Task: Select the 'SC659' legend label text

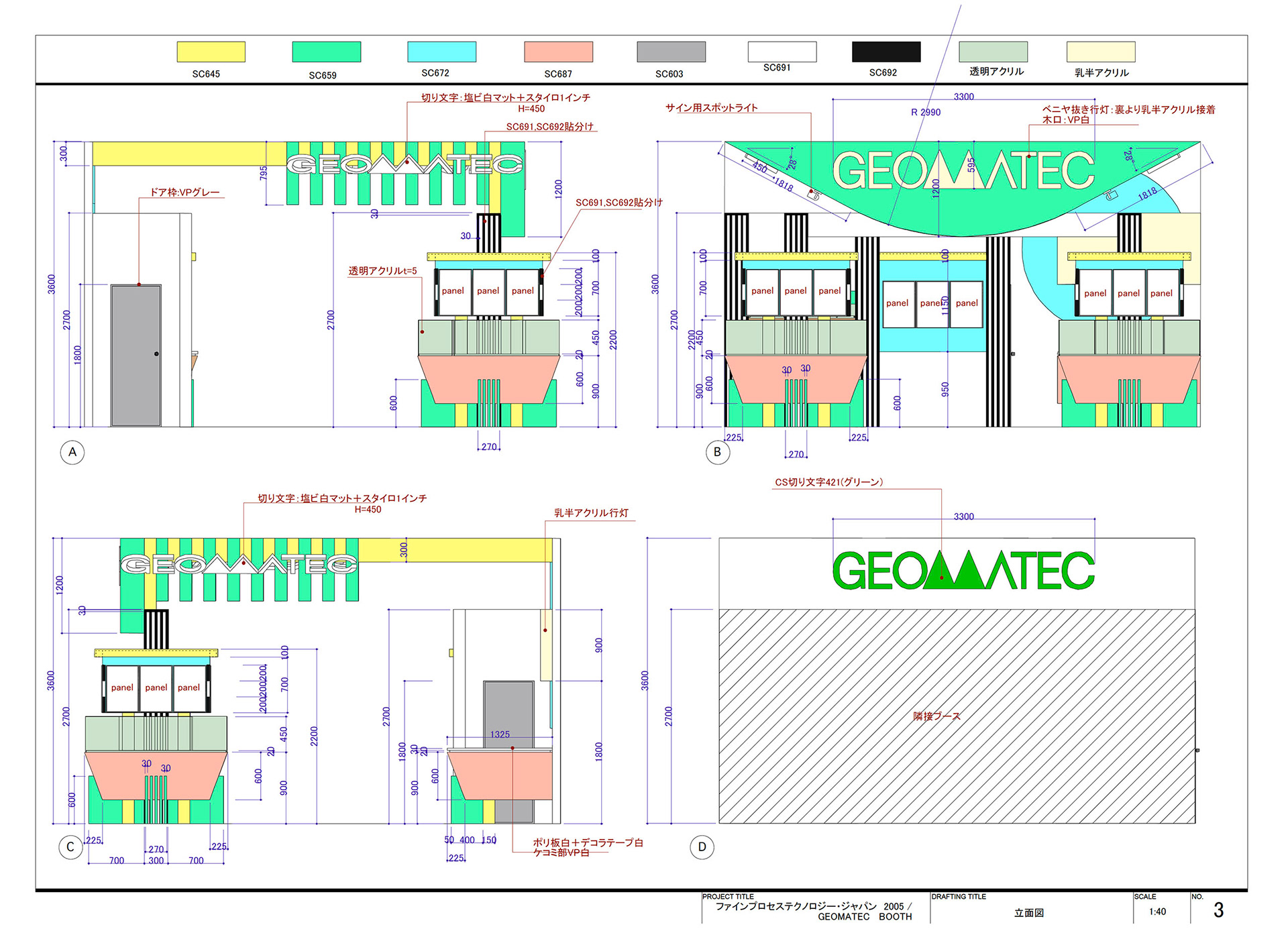Action: (x=323, y=75)
